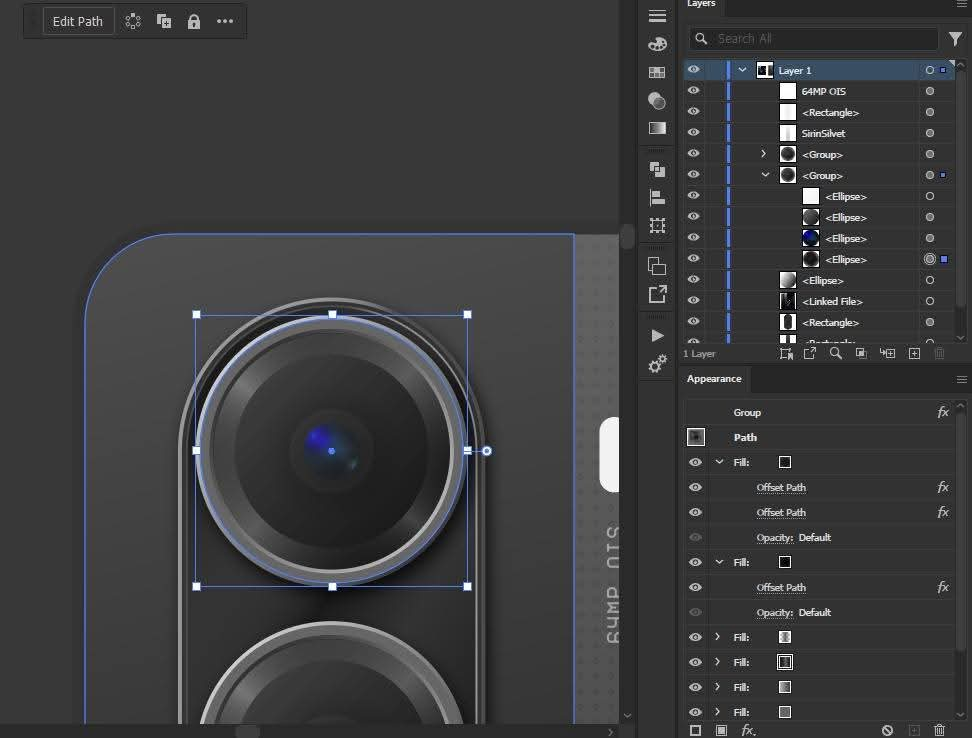Click the third Fill gradient swatch
The height and width of the screenshot is (738, 972).
[785, 637]
